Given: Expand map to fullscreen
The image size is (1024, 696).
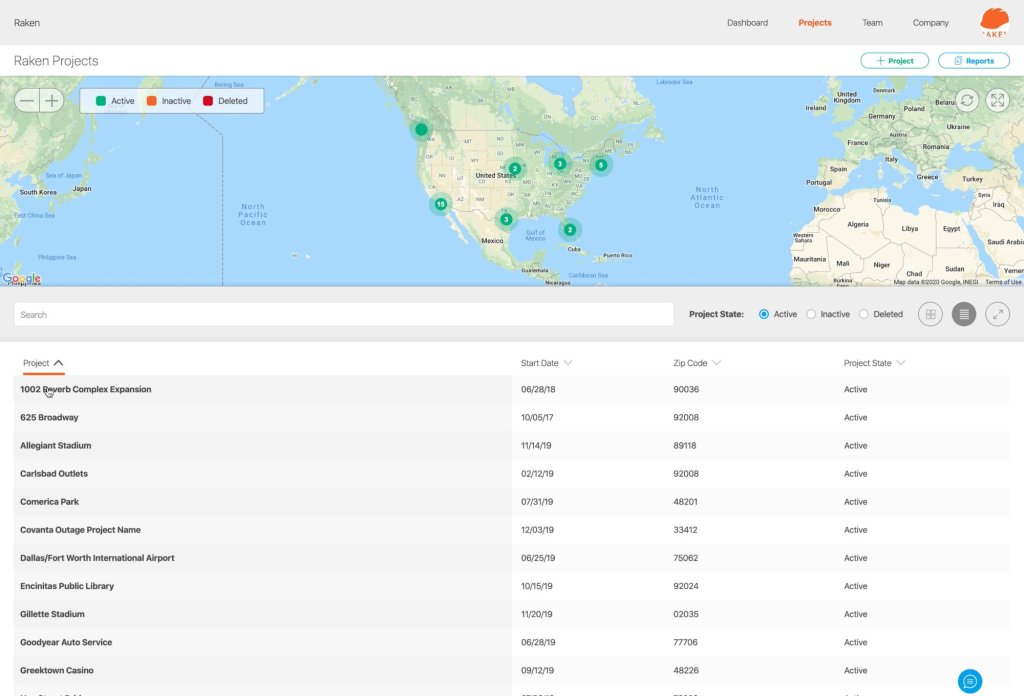Looking at the screenshot, I should pyautogui.click(x=997, y=100).
